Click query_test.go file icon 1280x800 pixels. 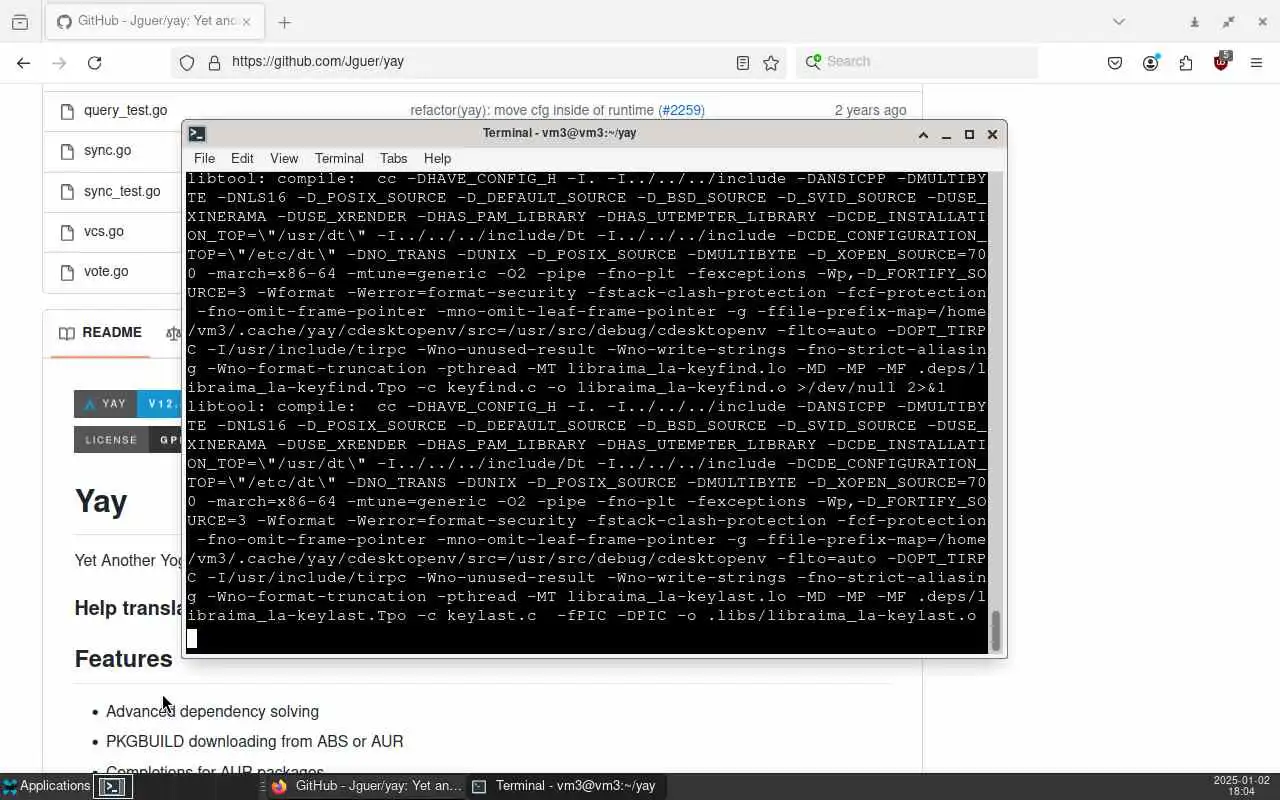coord(67,111)
